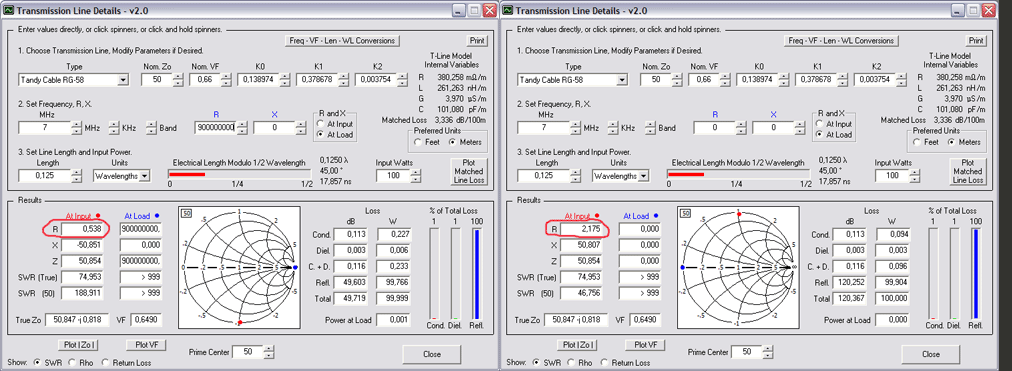Open Units dropdown in right window

point(643,175)
